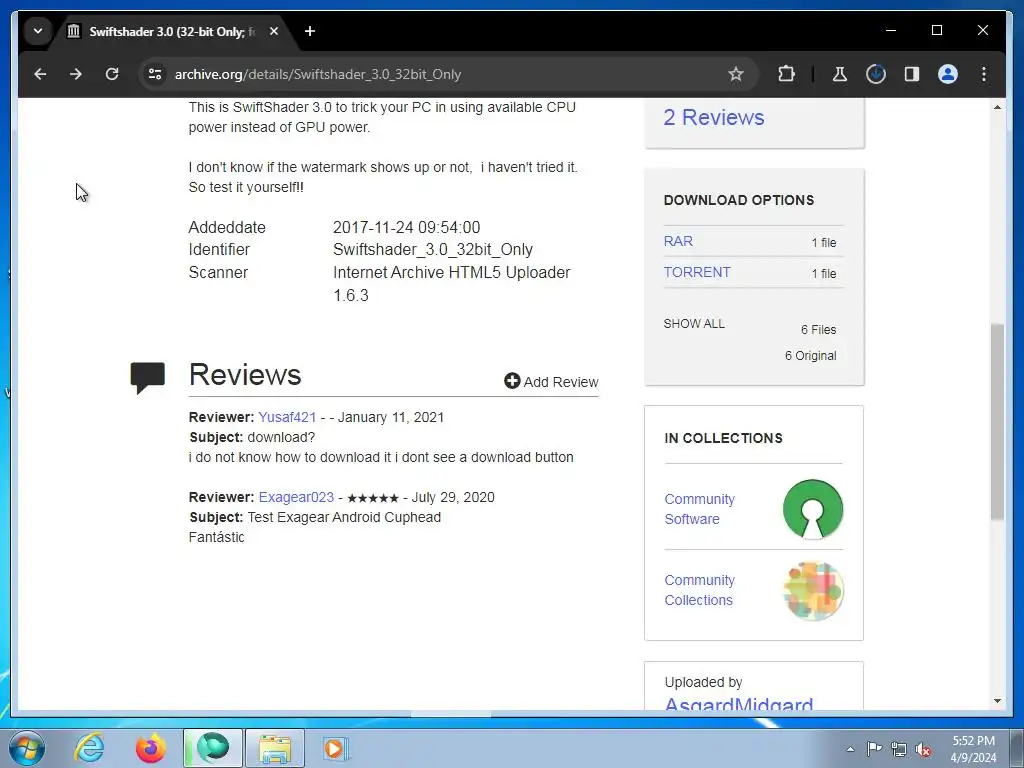Click the Community Software green logo
1024x768 pixels.
[x=812, y=509]
